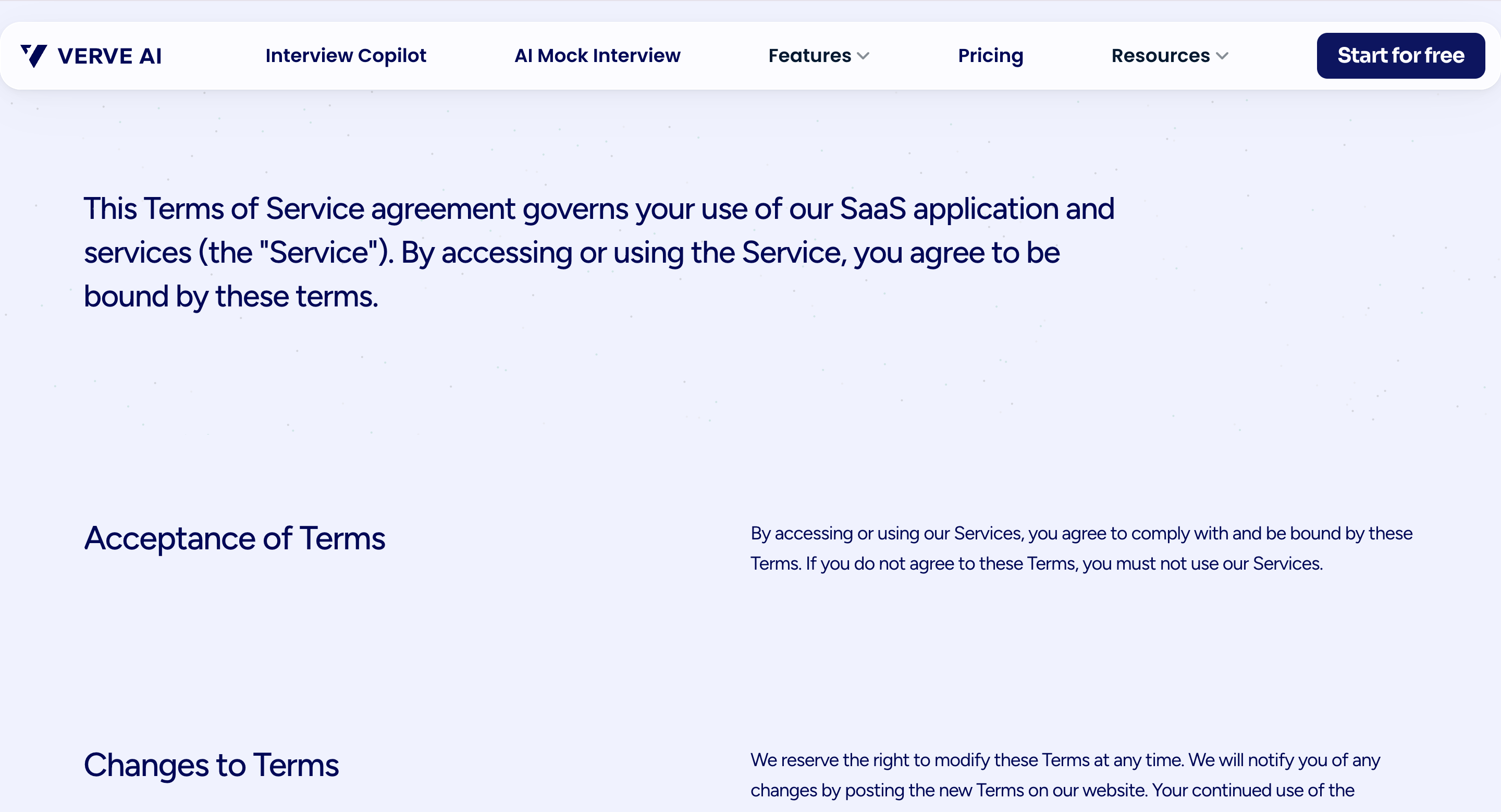The width and height of the screenshot is (1501, 812).
Task: Click the Verve AI logo icon
Action: tap(33, 55)
